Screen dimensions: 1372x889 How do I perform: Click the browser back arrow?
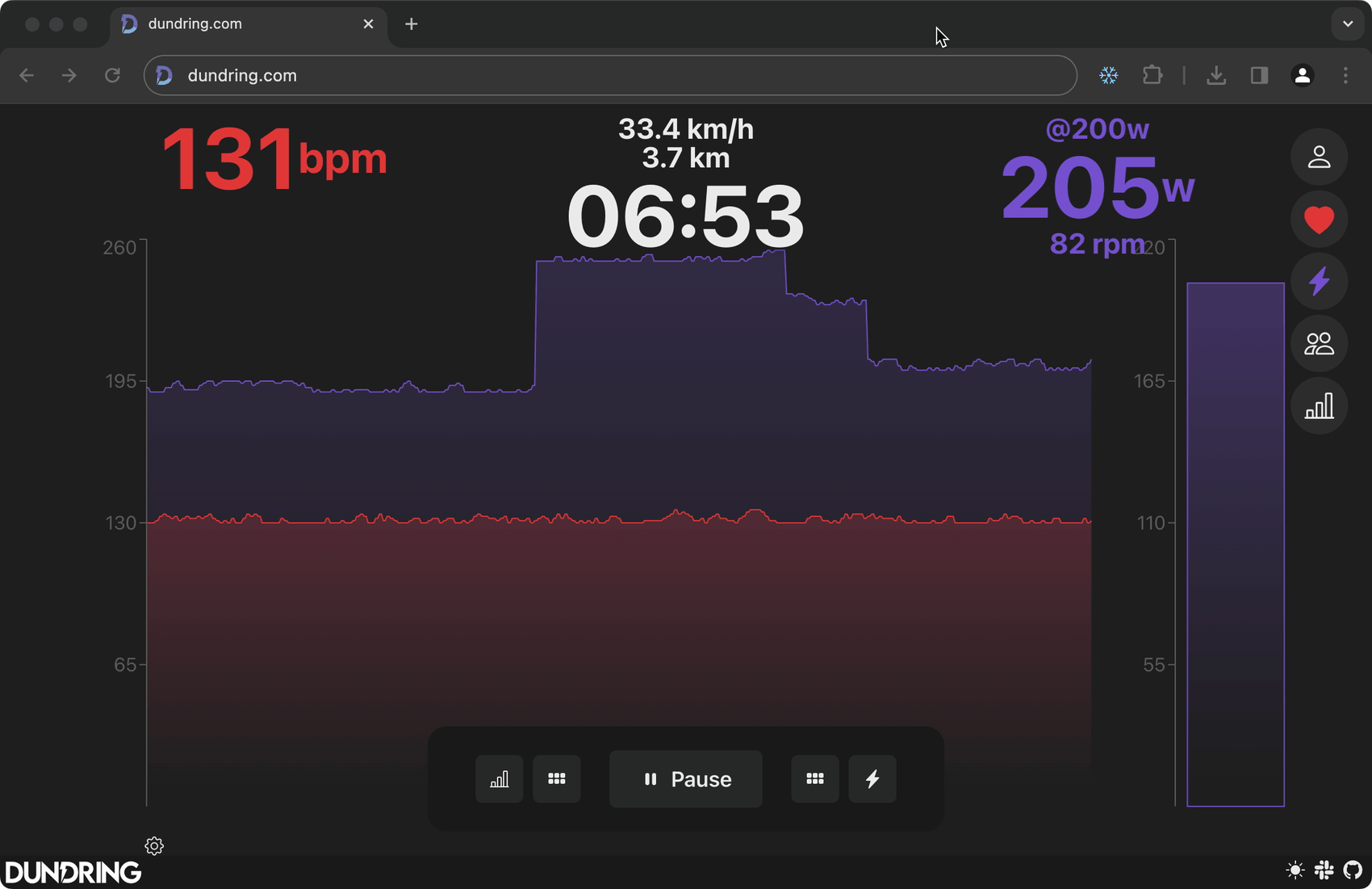27,75
